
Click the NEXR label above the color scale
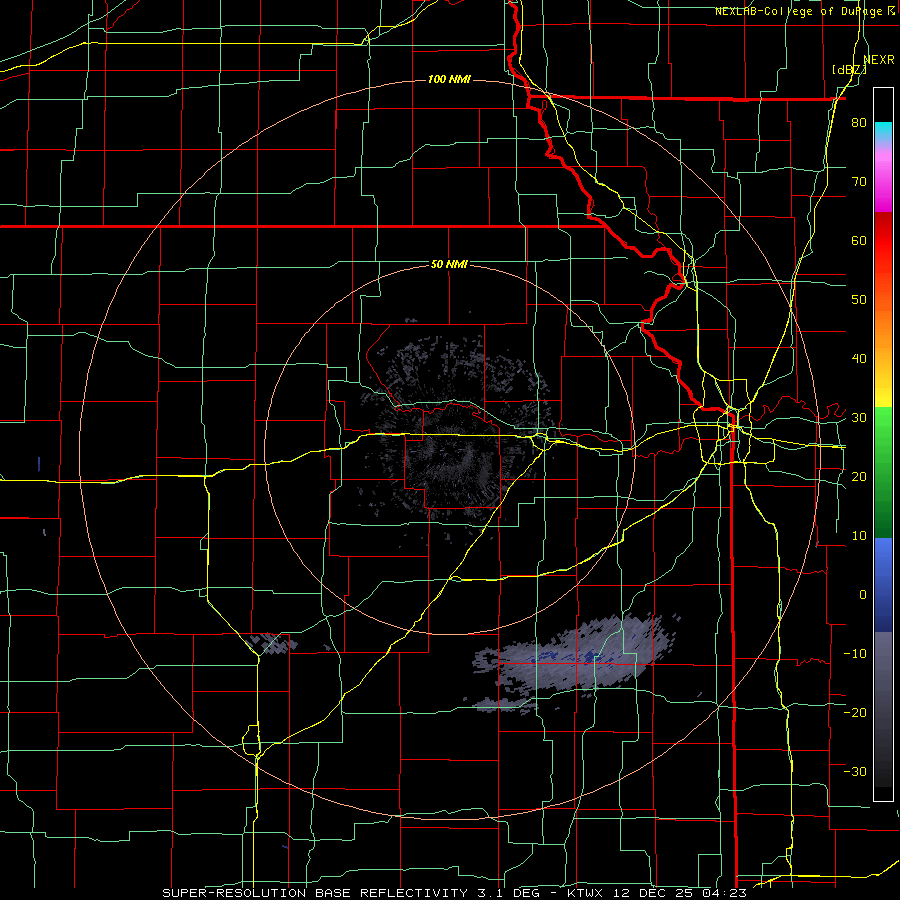(x=879, y=59)
